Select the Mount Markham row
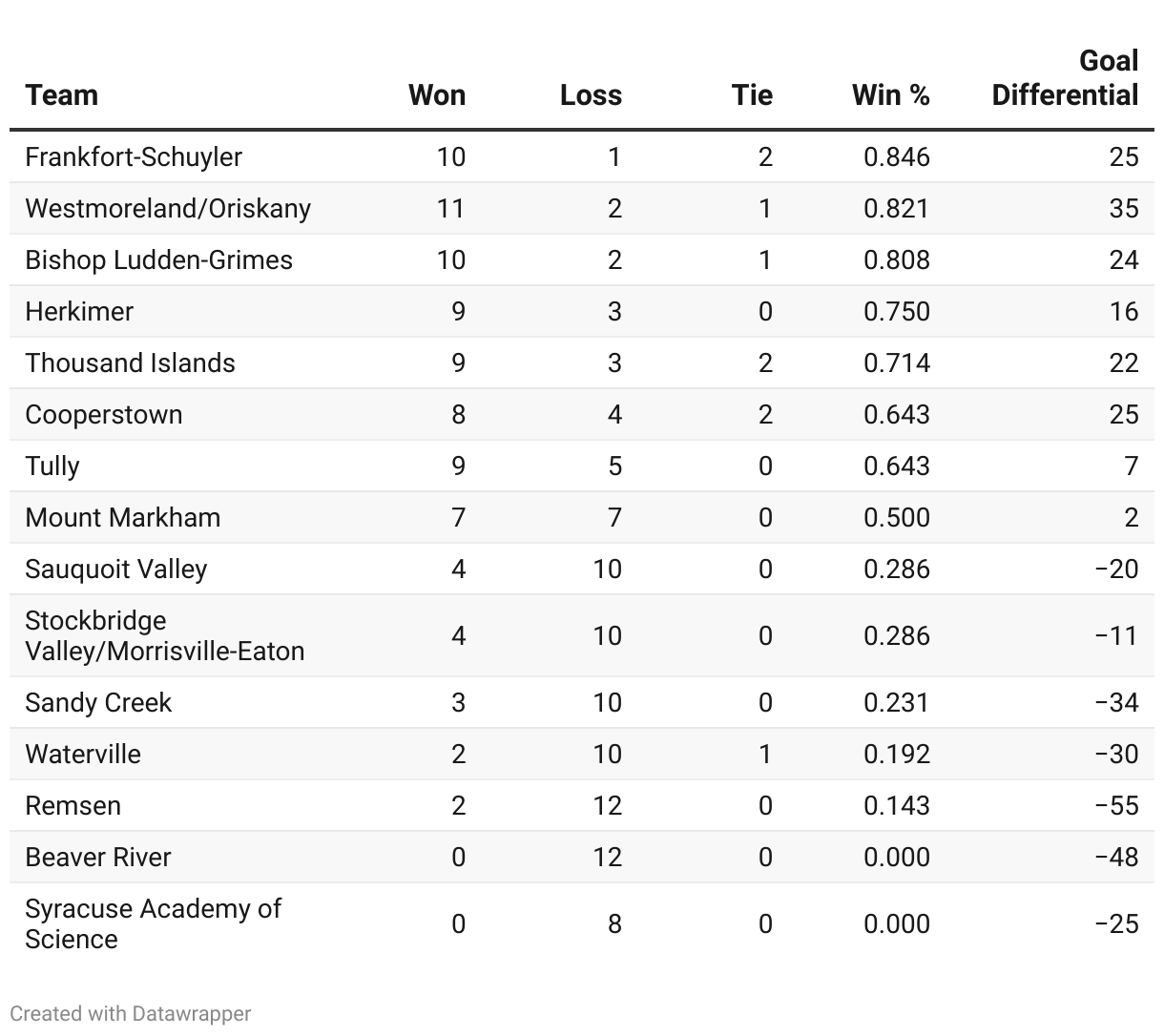This screenshot has height=1036, width=1164. [x=582, y=518]
